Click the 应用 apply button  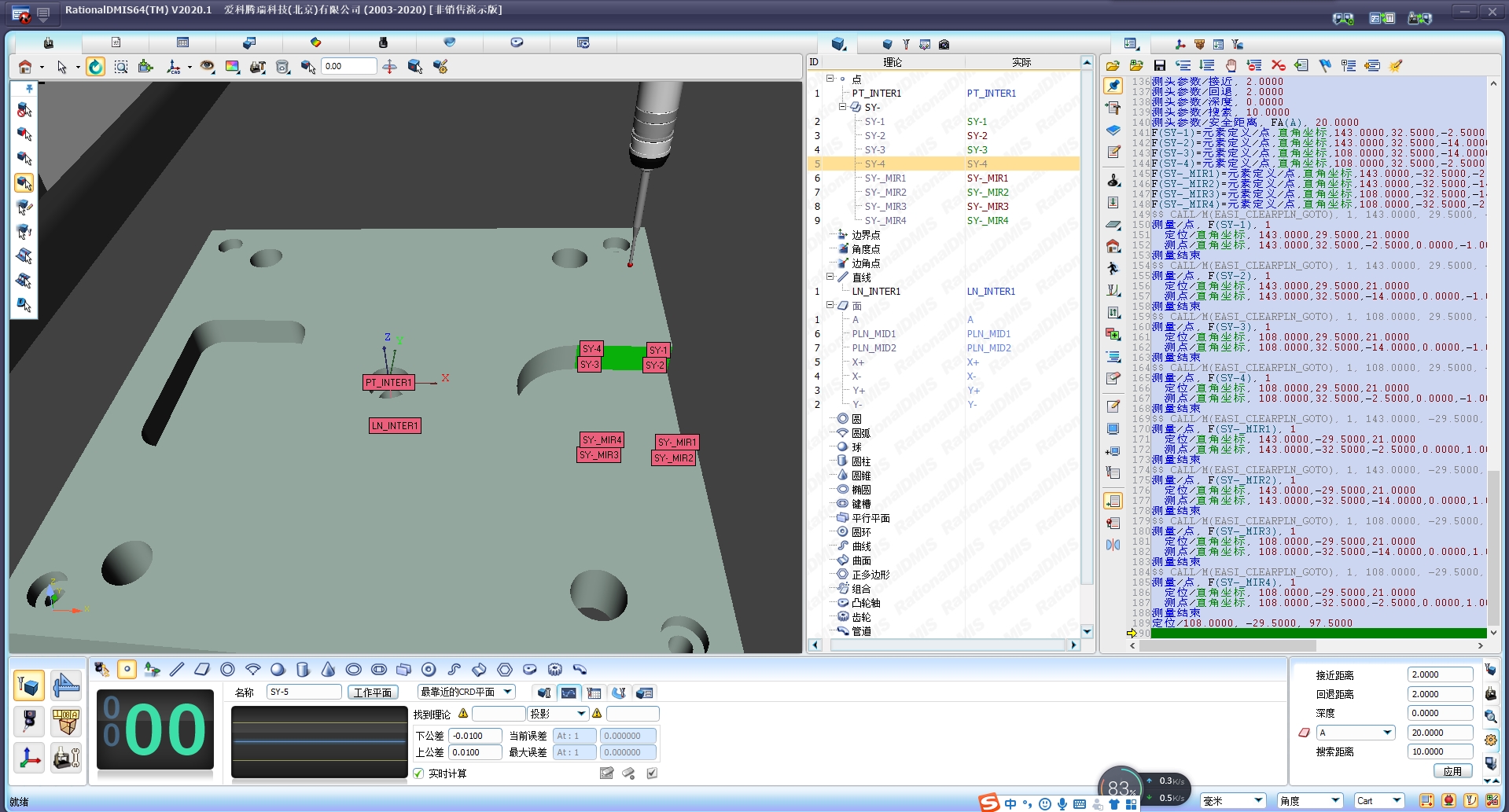1452,772
